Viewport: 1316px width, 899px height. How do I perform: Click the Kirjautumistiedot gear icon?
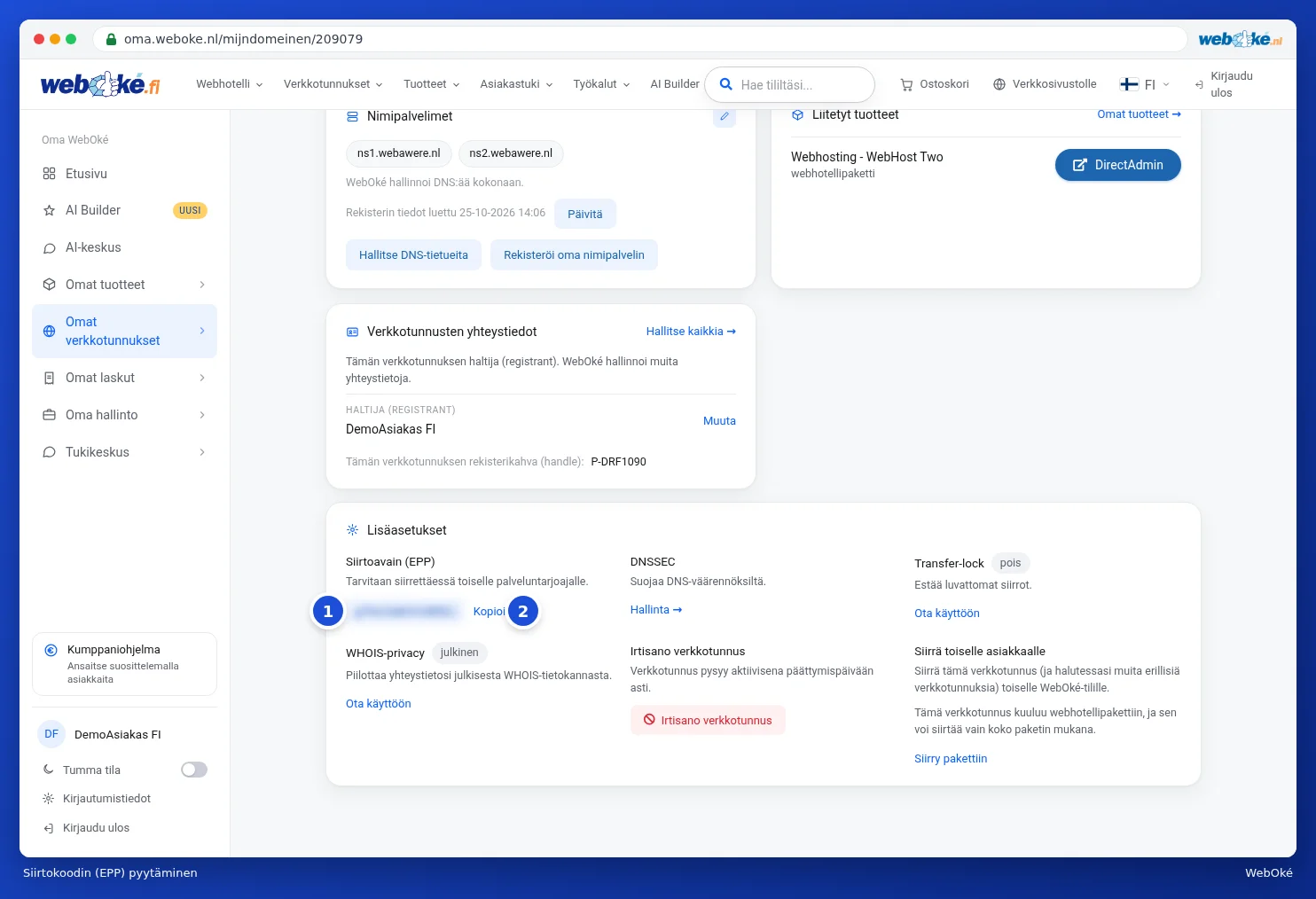pos(49,799)
